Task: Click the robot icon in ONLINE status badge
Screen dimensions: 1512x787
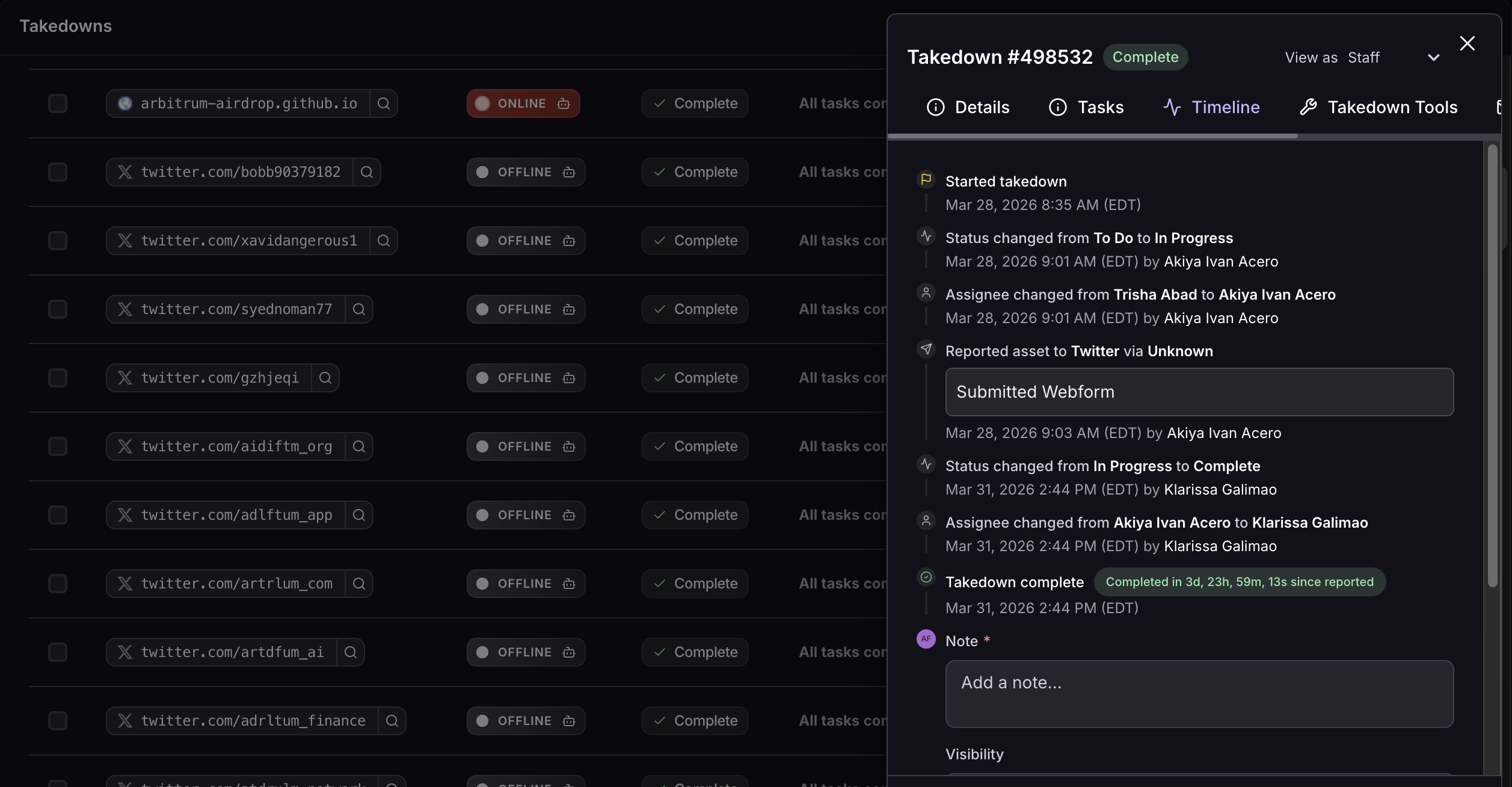Action: tap(564, 103)
